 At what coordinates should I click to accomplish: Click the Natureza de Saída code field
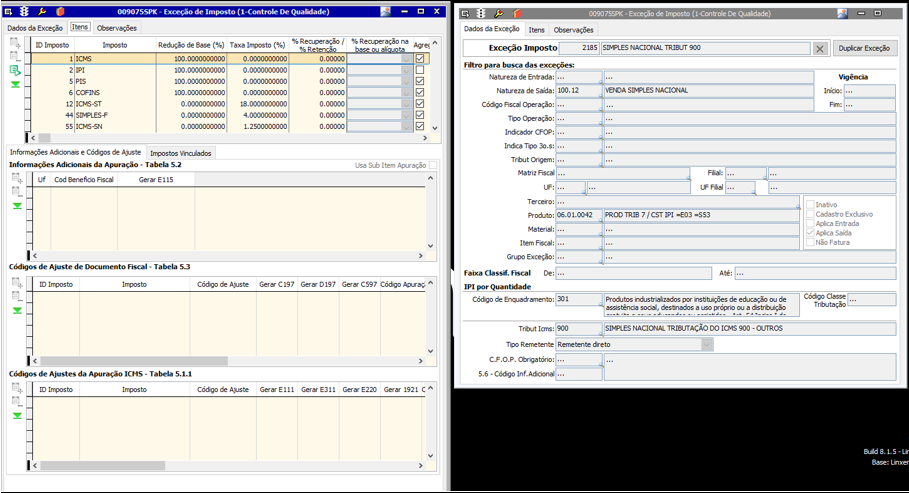pyautogui.click(x=579, y=90)
